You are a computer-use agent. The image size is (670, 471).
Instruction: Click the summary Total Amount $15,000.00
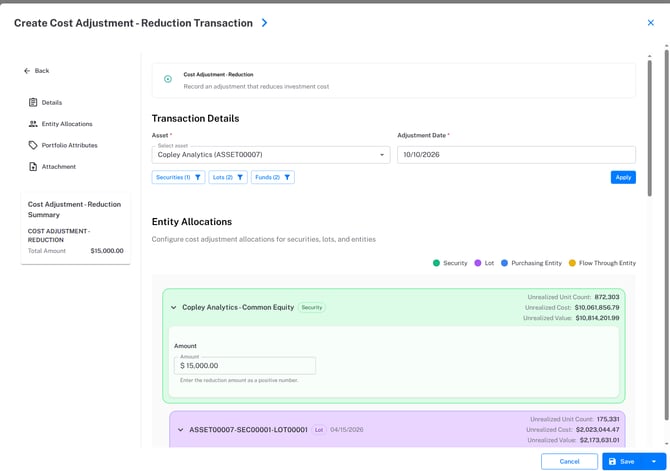107,251
